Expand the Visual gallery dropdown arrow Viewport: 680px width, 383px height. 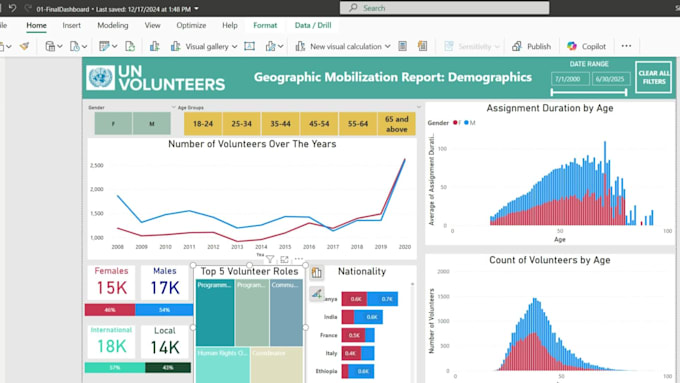pos(235,46)
